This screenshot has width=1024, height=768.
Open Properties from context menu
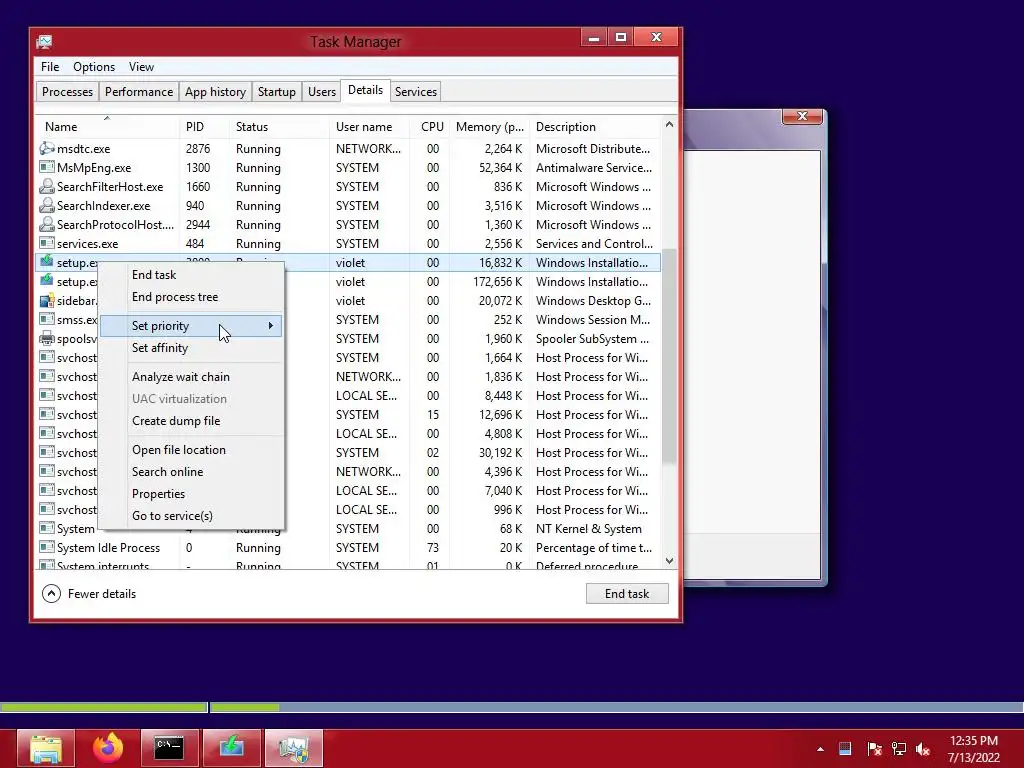pyautogui.click(x=158, y=494)
